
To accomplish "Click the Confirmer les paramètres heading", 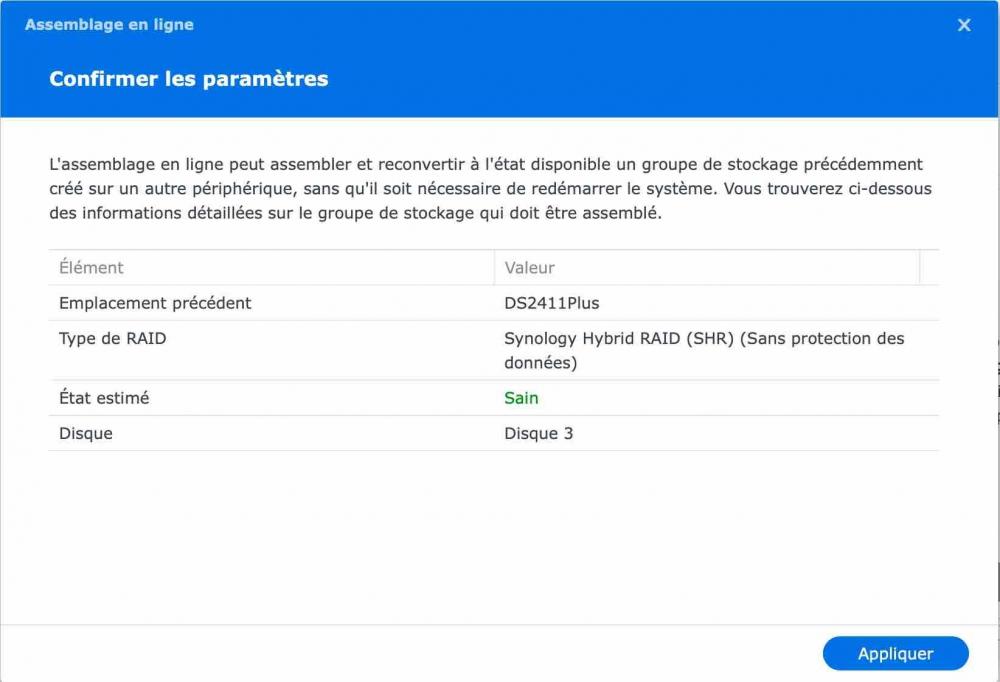I will [x=189, y=79].
